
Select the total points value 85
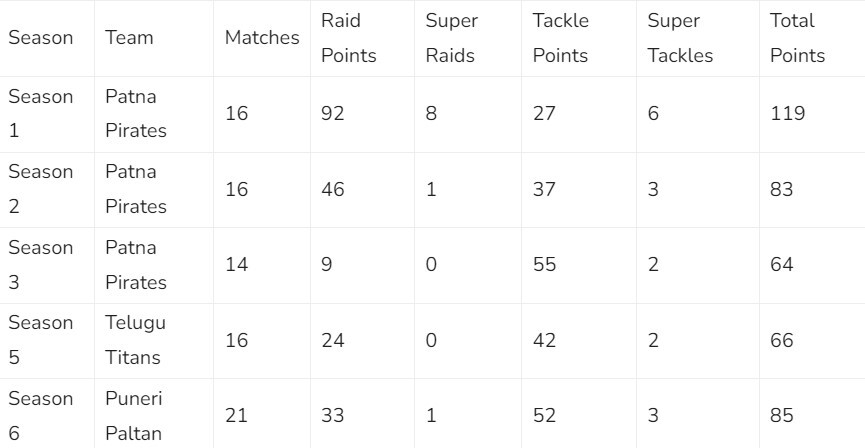(782, 415)
